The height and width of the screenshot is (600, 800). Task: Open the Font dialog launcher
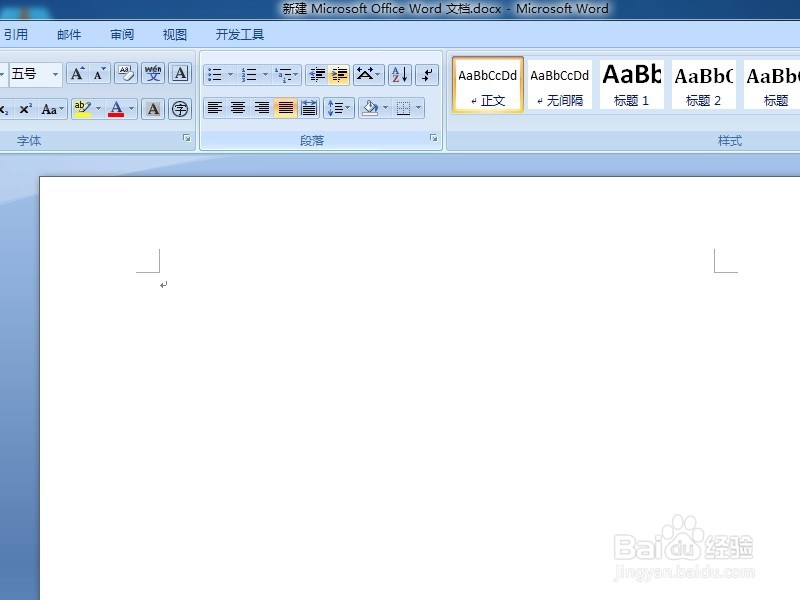point(187,138)
